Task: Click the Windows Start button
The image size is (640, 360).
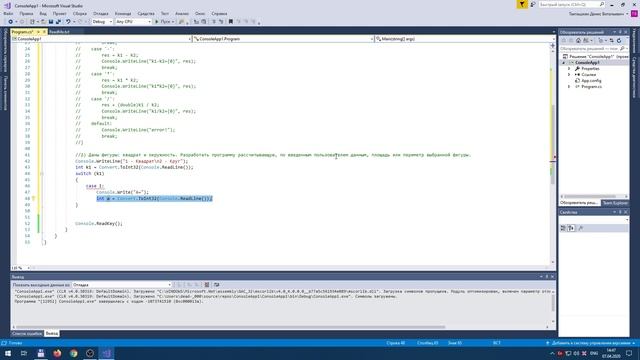Action: tap(8, 353)
